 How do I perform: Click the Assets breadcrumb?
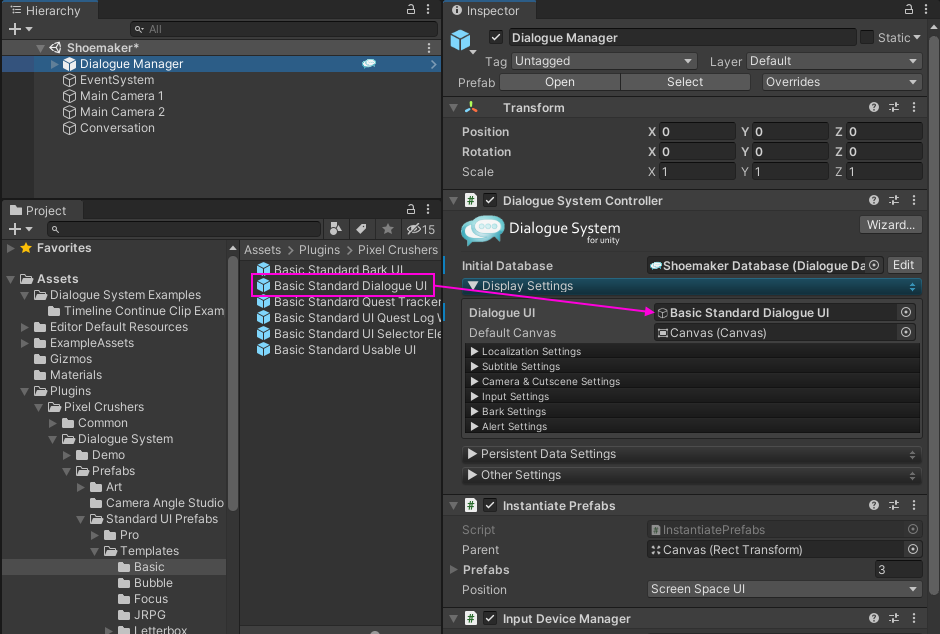[263, 250]
